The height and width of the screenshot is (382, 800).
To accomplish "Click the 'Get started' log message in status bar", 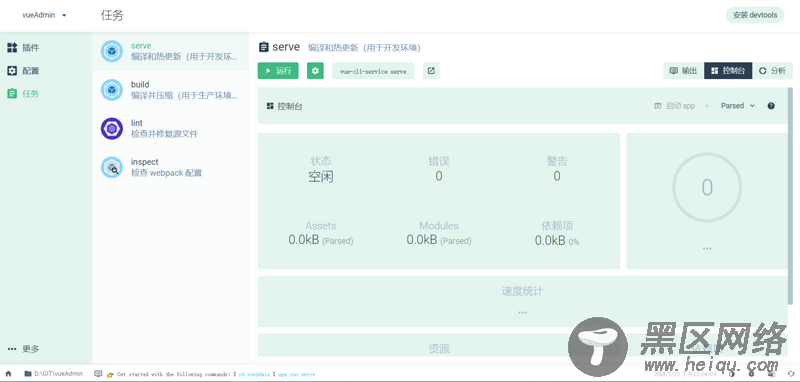I will coord(212,374).
